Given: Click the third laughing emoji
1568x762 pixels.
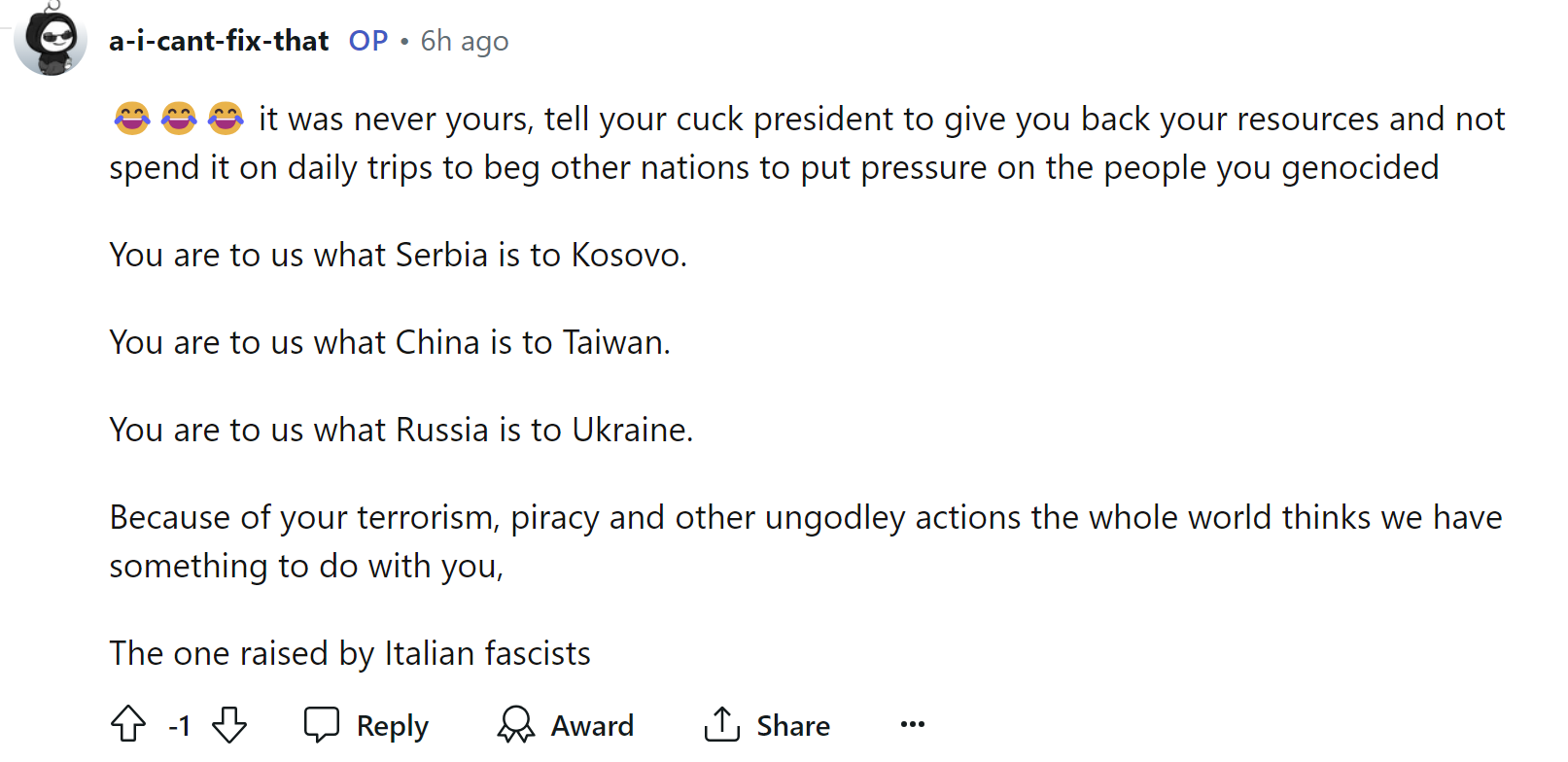Looking at the screenshot, I should 226,119.
